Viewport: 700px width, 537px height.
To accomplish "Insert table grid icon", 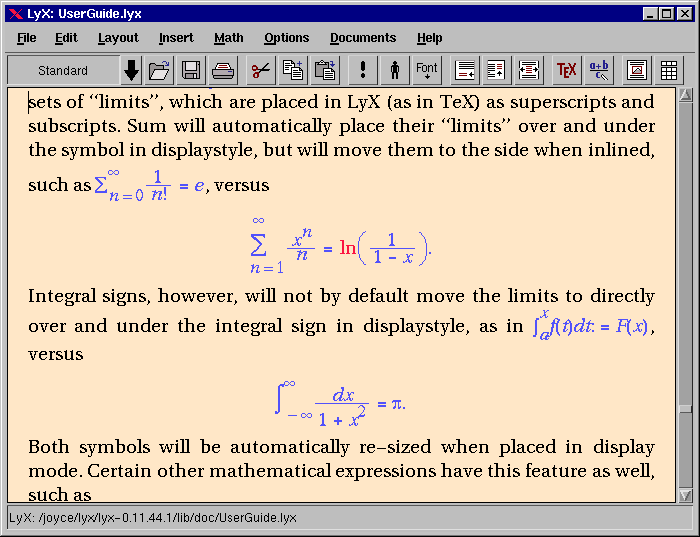I will 669,70.
